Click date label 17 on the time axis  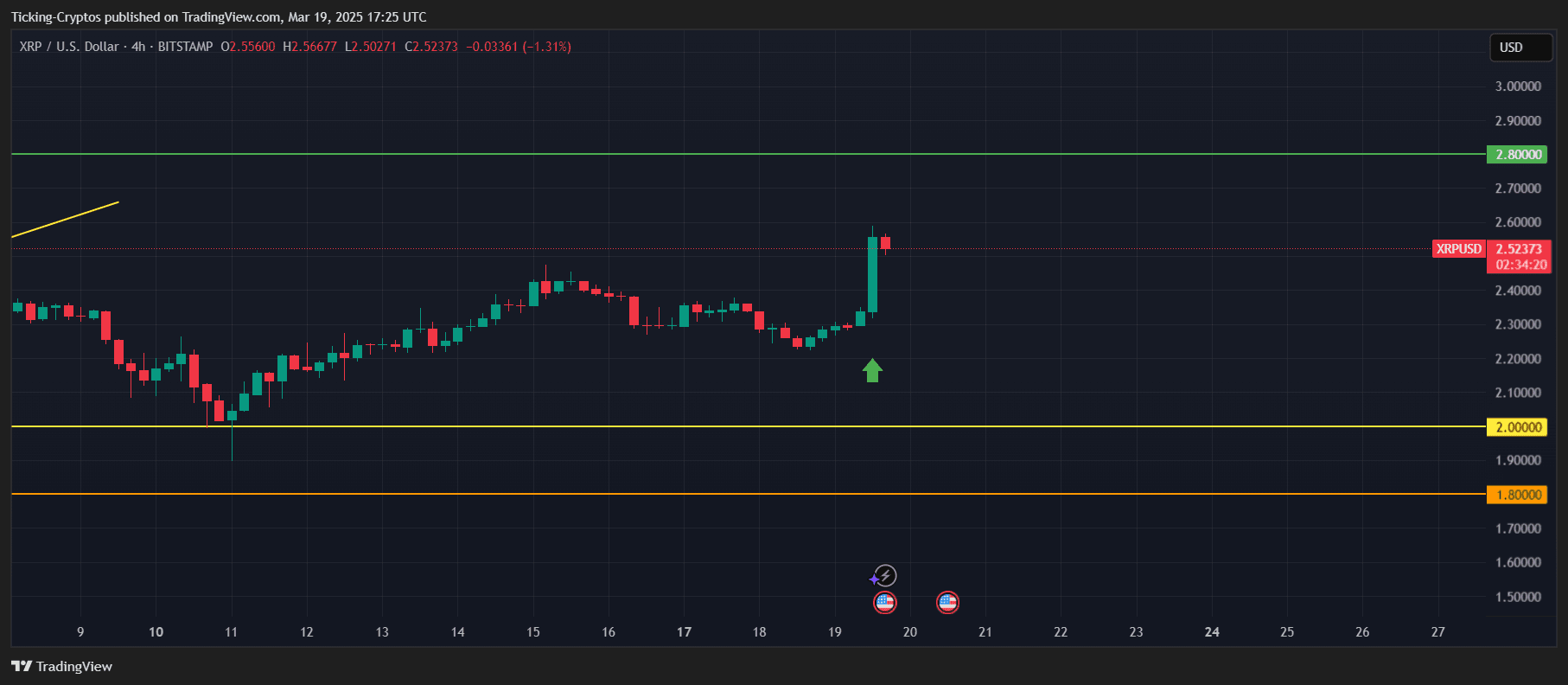click(684, 632)
